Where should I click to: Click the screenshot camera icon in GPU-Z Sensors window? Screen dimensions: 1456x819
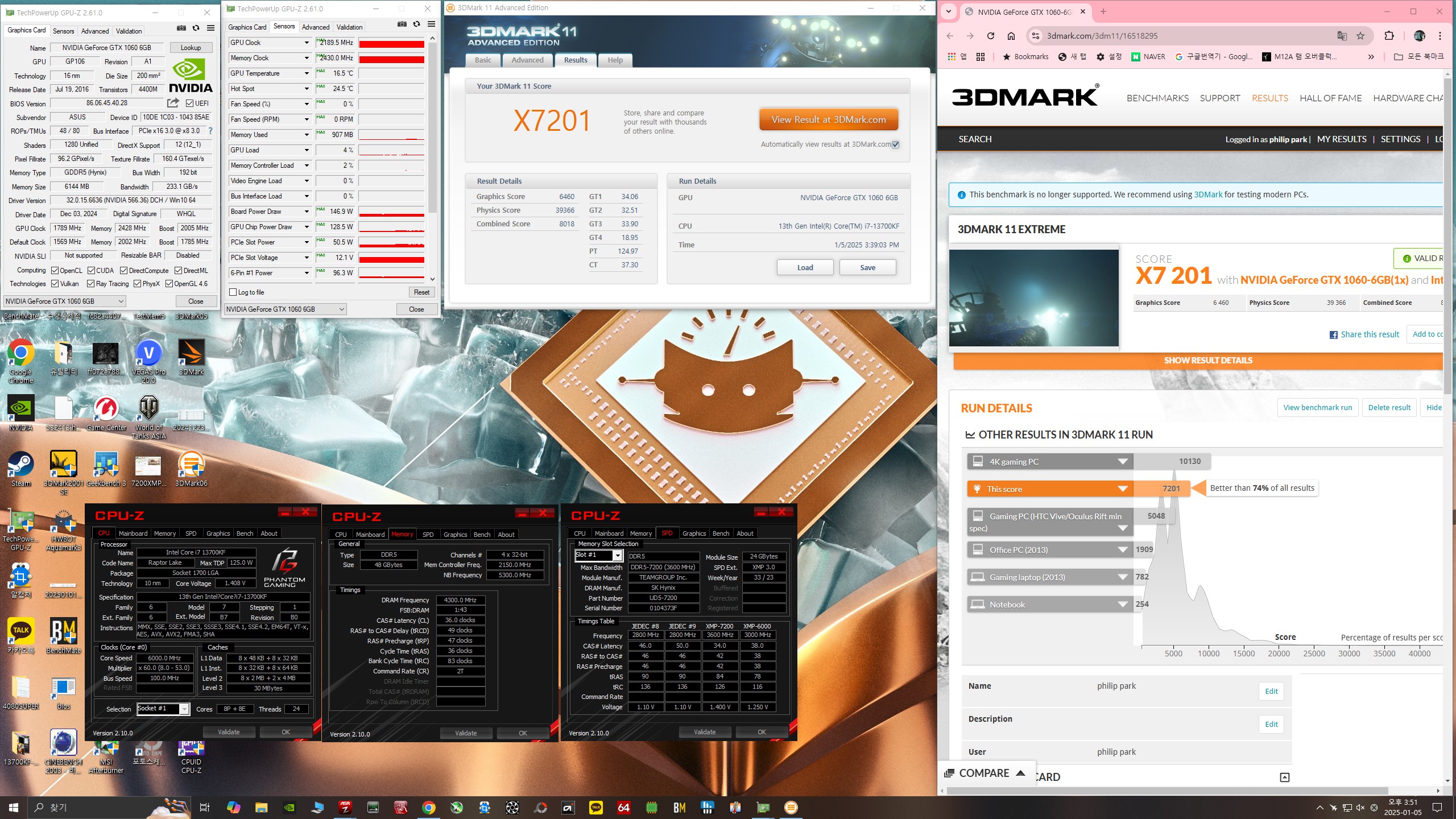pos(402,24)
